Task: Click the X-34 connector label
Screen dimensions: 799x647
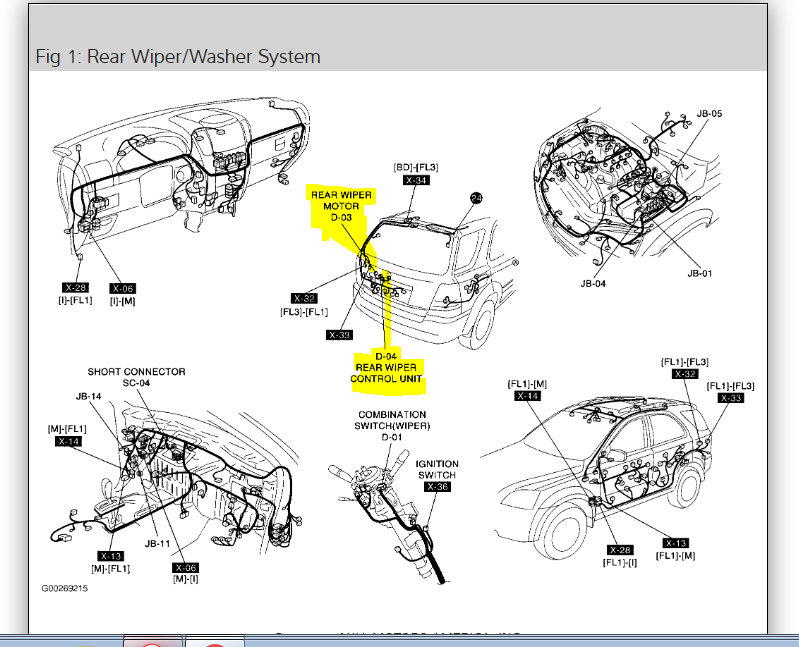Action: pyautogui.click(x=416, y=180)
